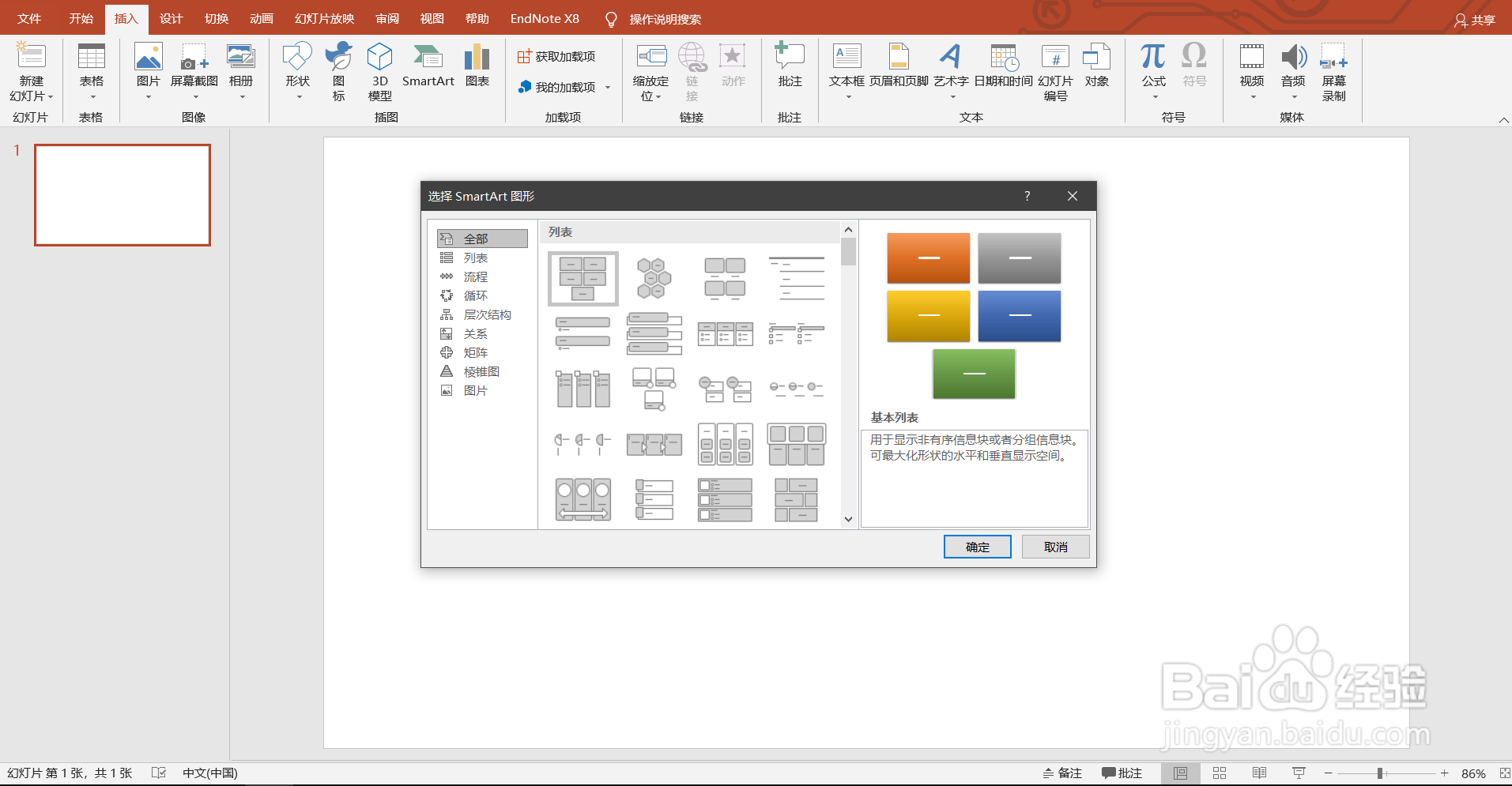Click the dialog help question mark

pyautogui.click(x=1027, y=196)
